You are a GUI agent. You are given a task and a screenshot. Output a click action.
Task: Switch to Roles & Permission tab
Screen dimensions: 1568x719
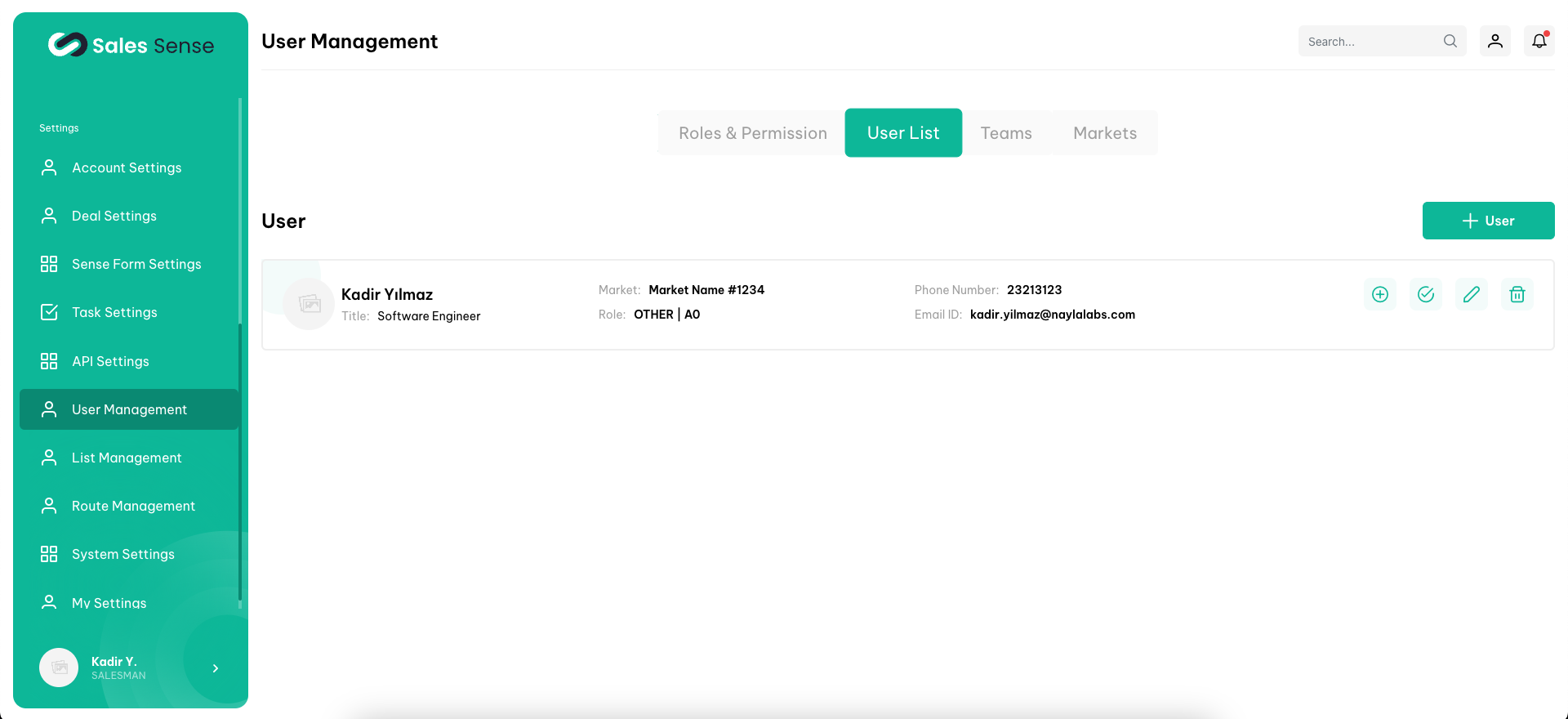pyautogui.click(x=752, y=133)
